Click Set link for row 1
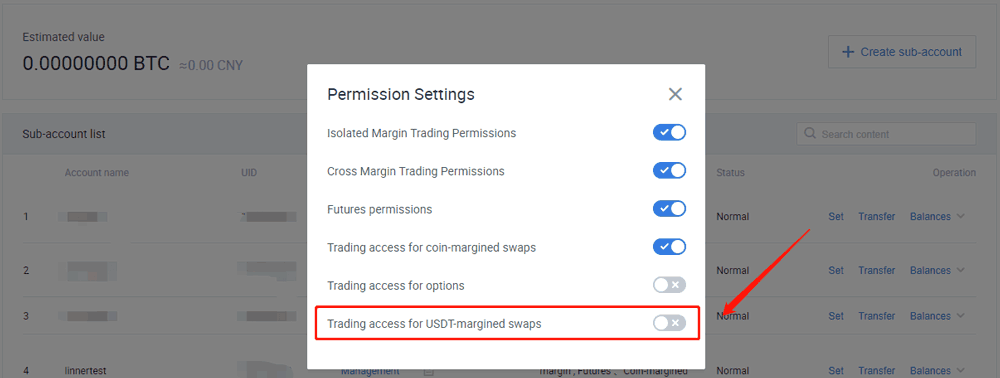1000x378 pixels. (x=835, y=217)
